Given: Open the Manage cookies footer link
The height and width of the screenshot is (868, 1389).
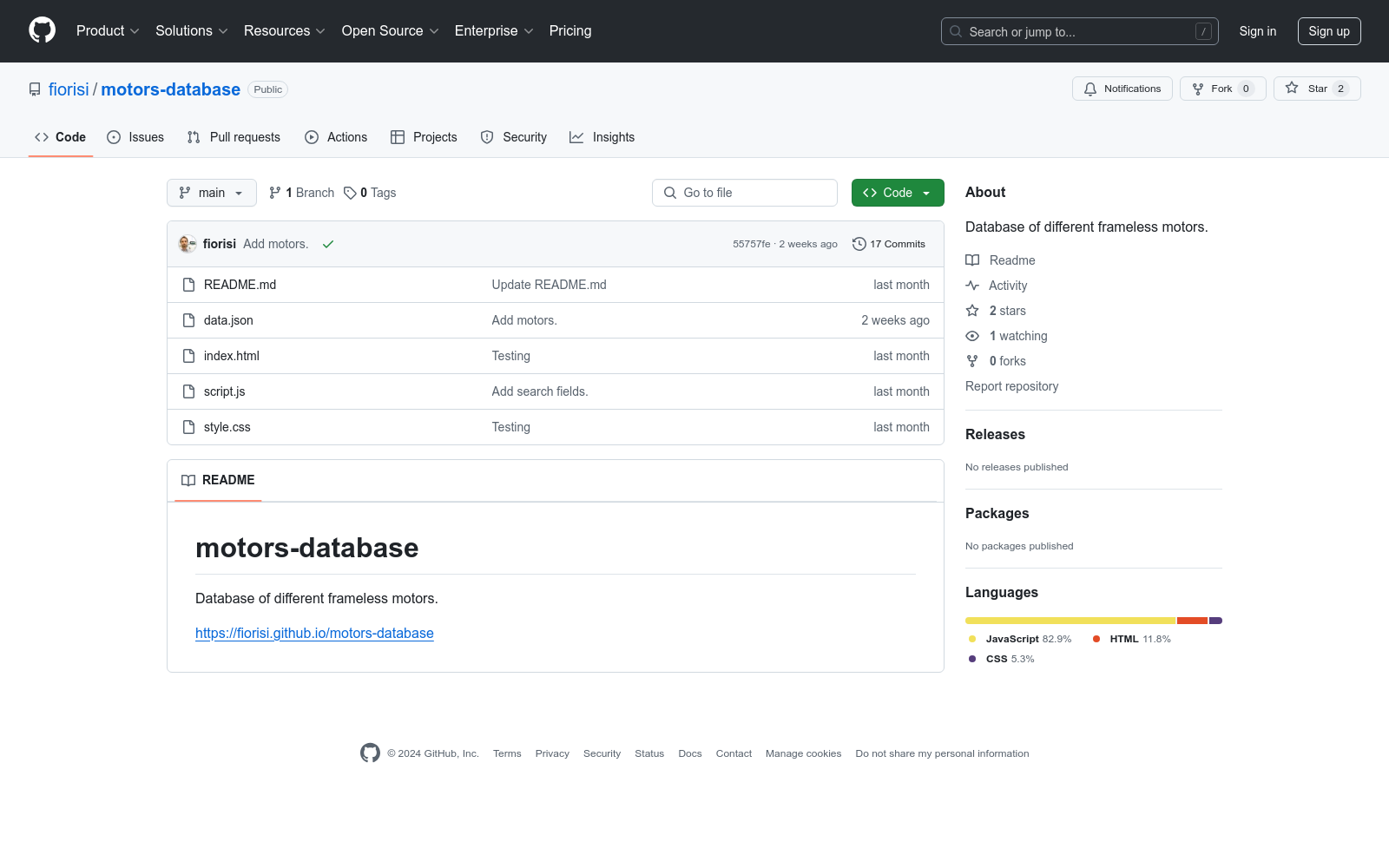Looking at the screenshot, I should click(x=804, y=753).
